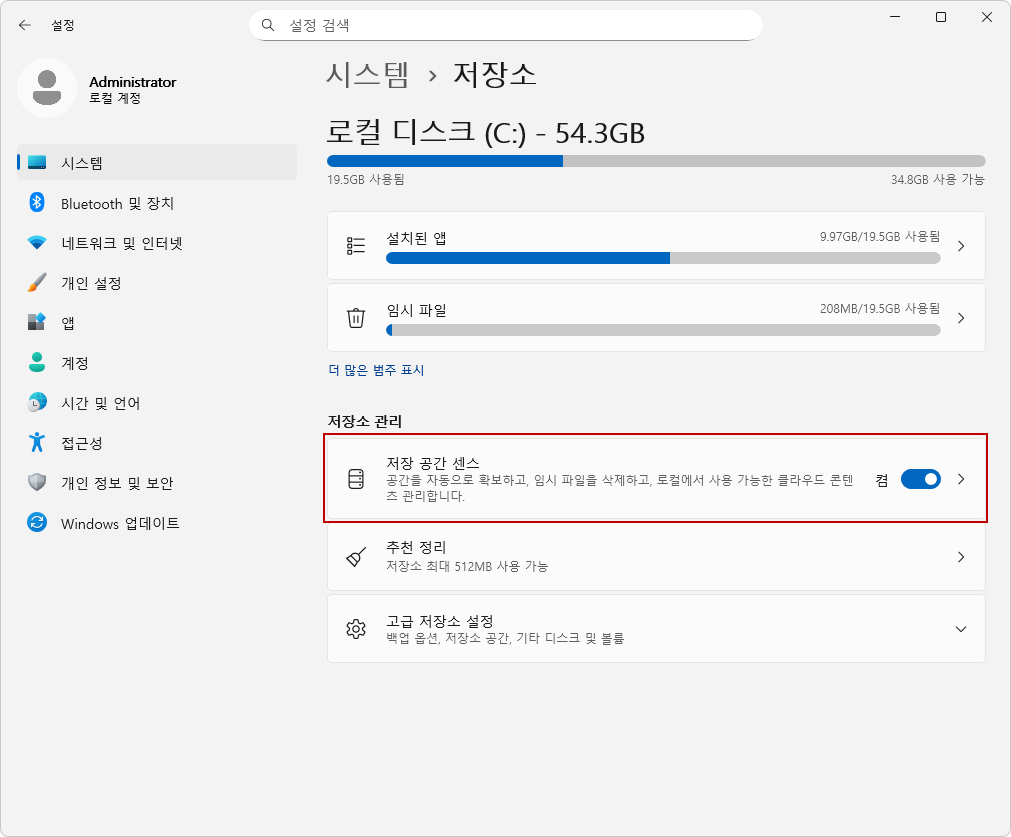Click 시스템 in the breadcrumb

pyautogui.click(x=368, y=75)
